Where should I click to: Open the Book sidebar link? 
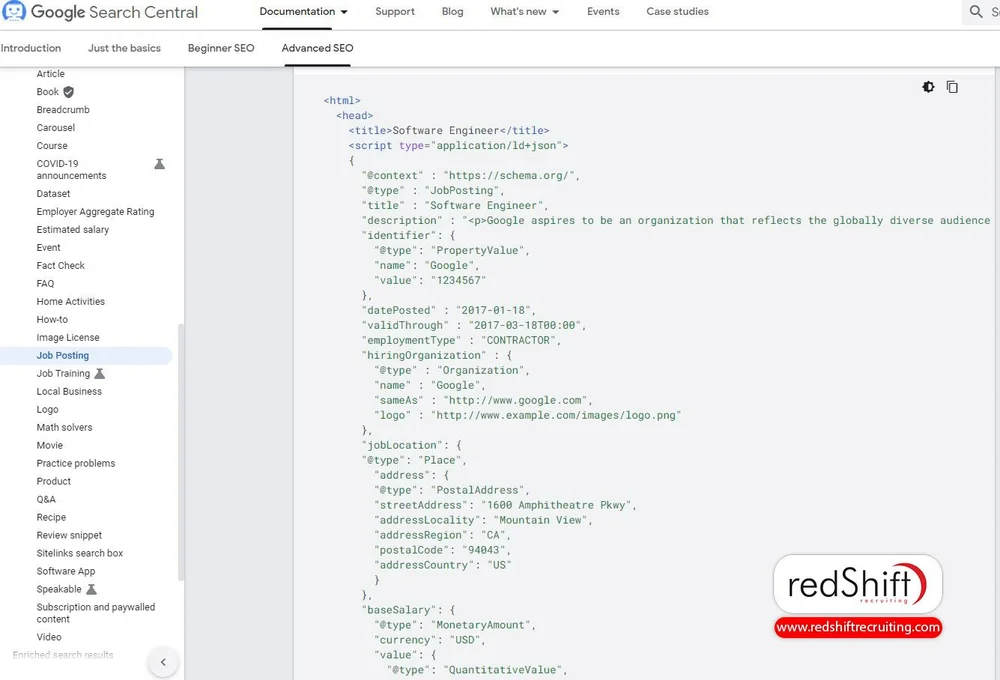click(47, 92)
